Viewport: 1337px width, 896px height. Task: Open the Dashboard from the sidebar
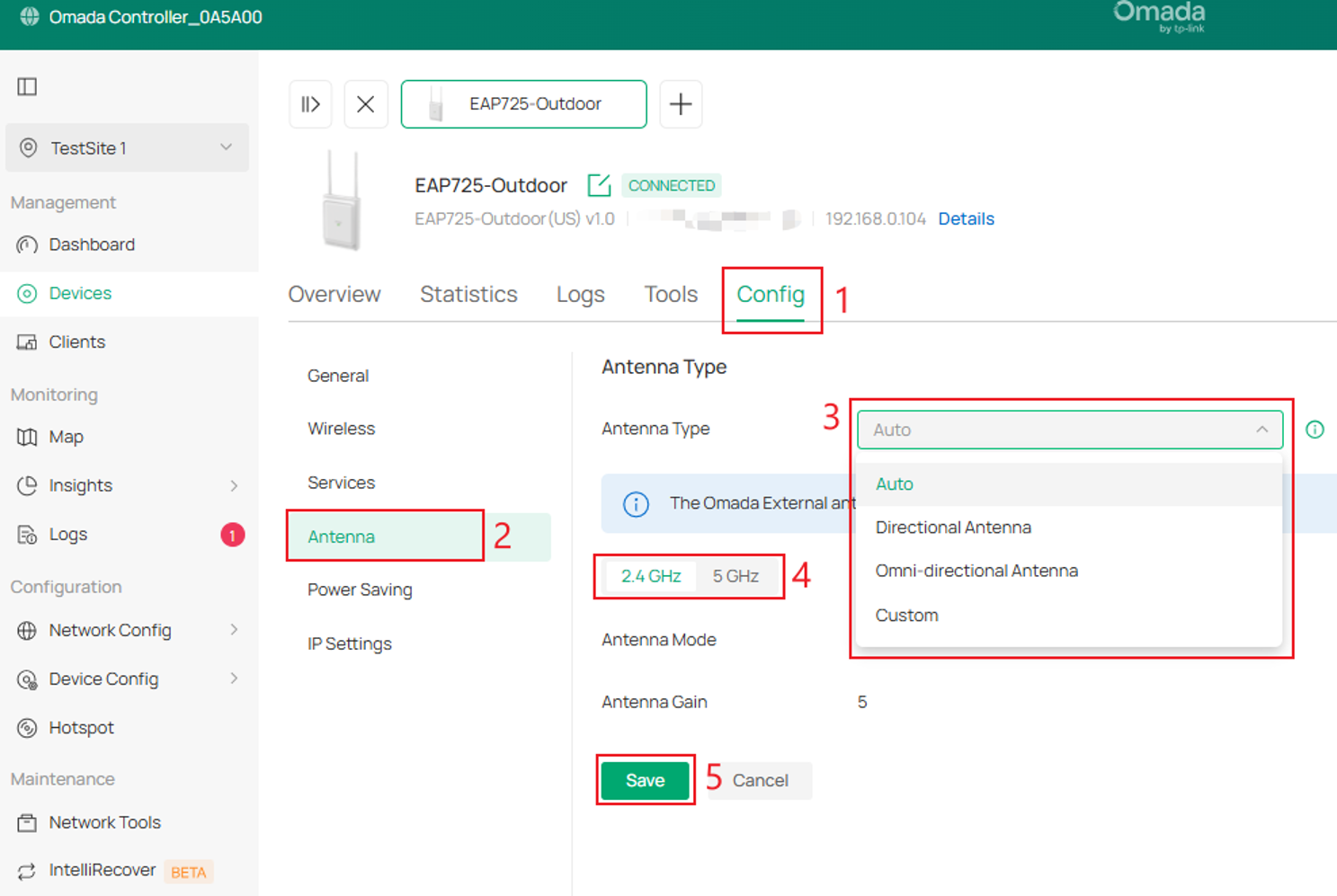click(91, 244)
